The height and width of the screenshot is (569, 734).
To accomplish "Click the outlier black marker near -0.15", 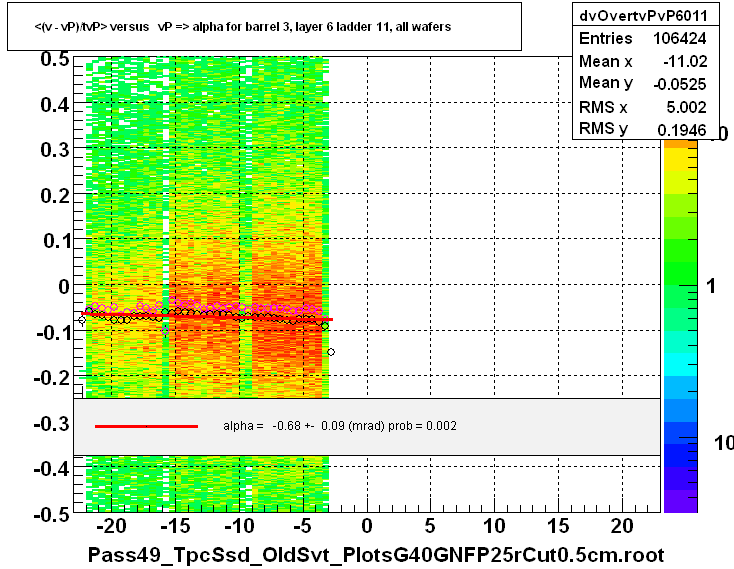I will point(331,352).
